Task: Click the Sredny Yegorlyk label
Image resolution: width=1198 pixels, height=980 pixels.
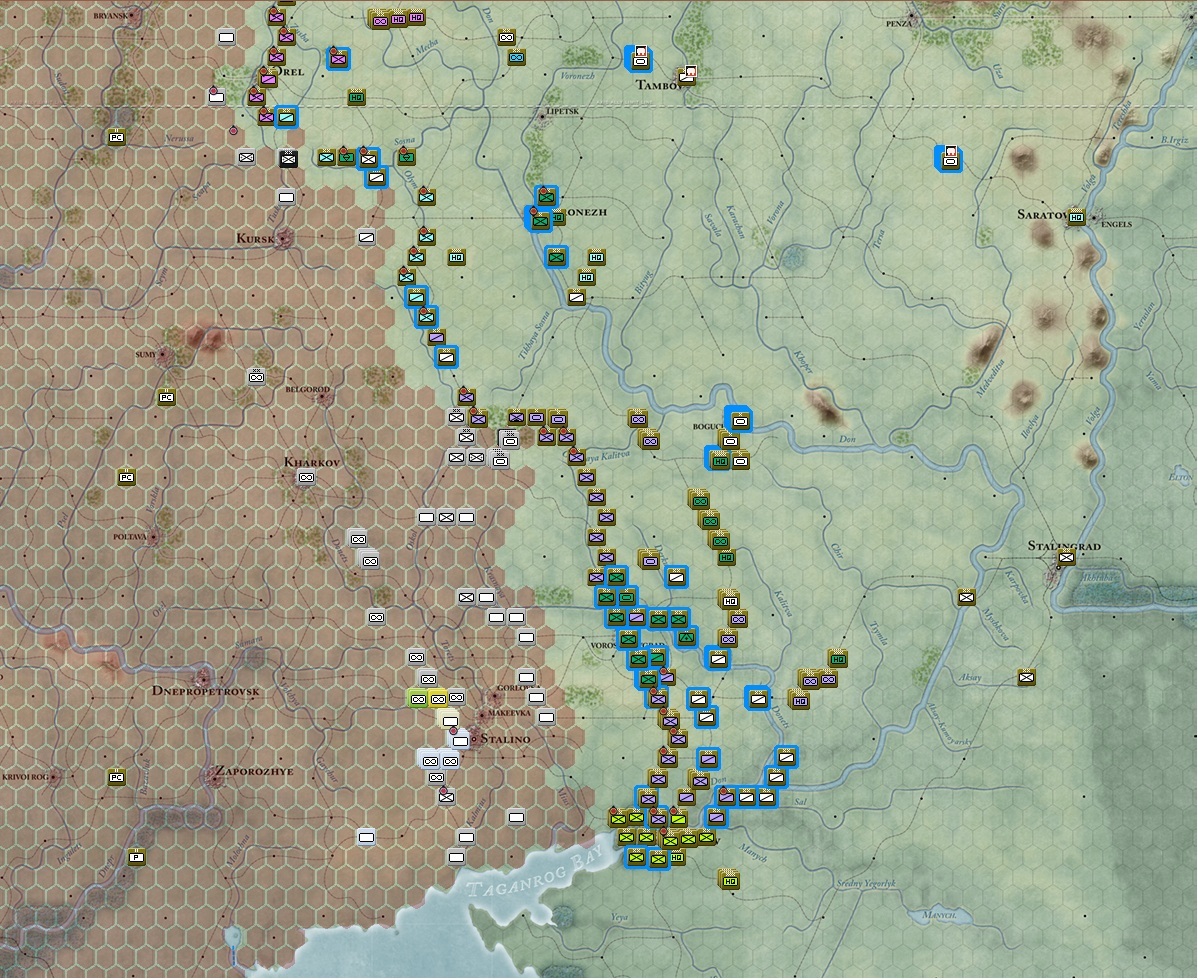Action: [x=866, y=884]
